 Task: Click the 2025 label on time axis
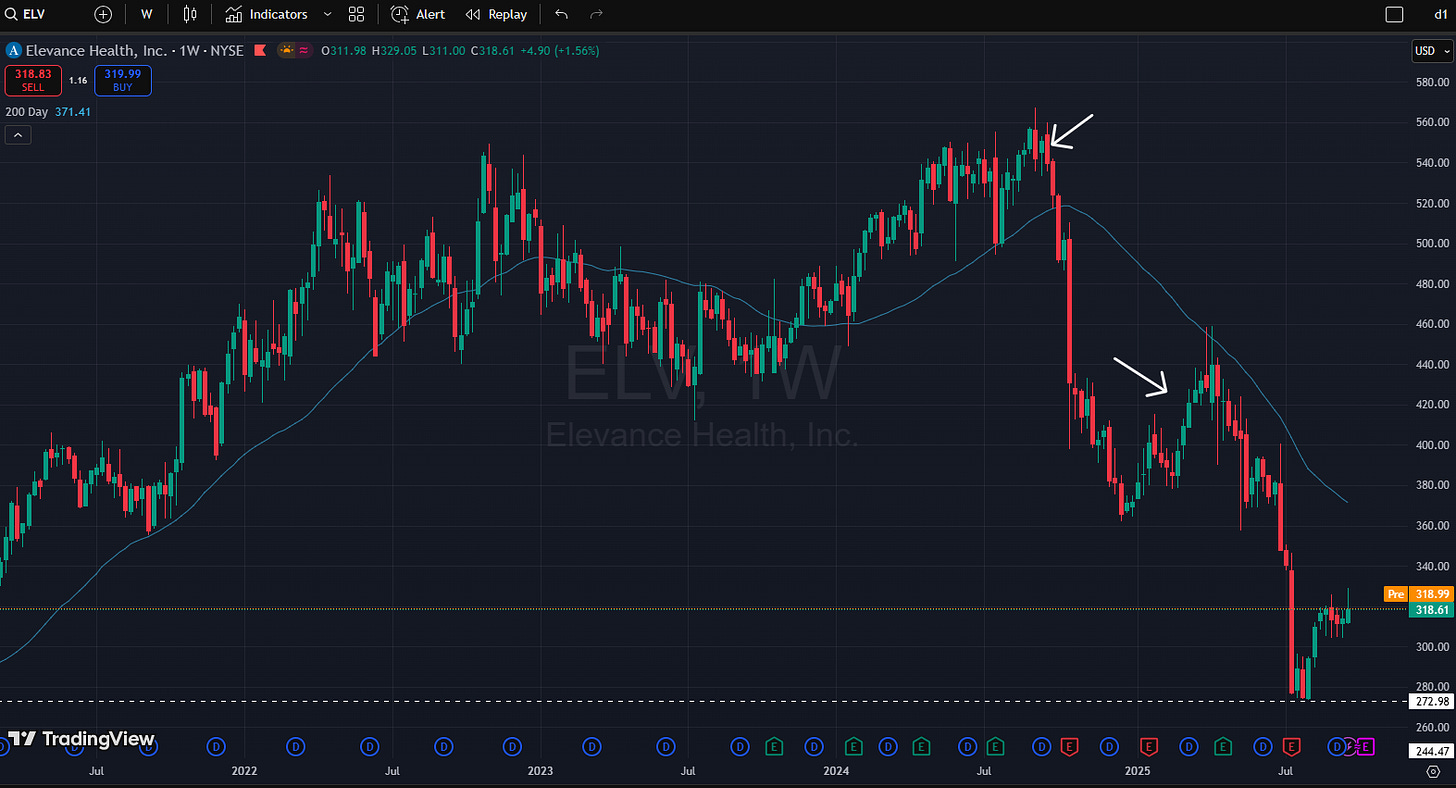pyautogui.click(x=1138, y=771)
